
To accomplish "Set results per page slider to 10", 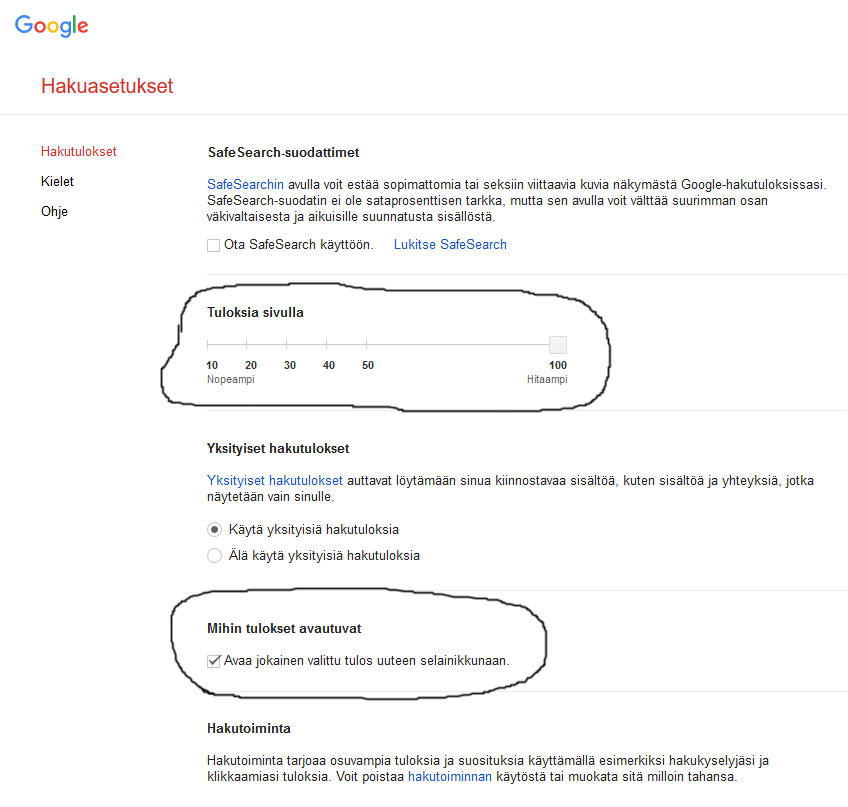I will coord(208,345).
